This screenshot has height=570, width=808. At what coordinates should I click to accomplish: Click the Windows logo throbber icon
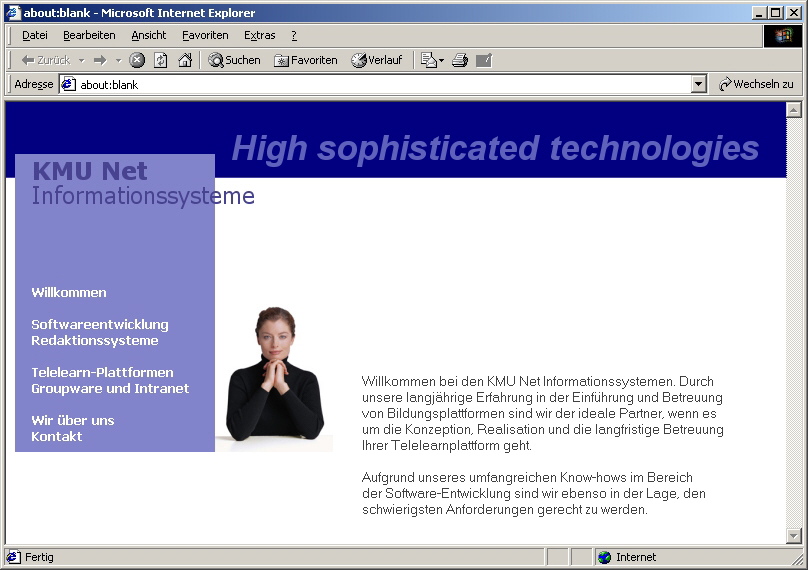(782, 36)
